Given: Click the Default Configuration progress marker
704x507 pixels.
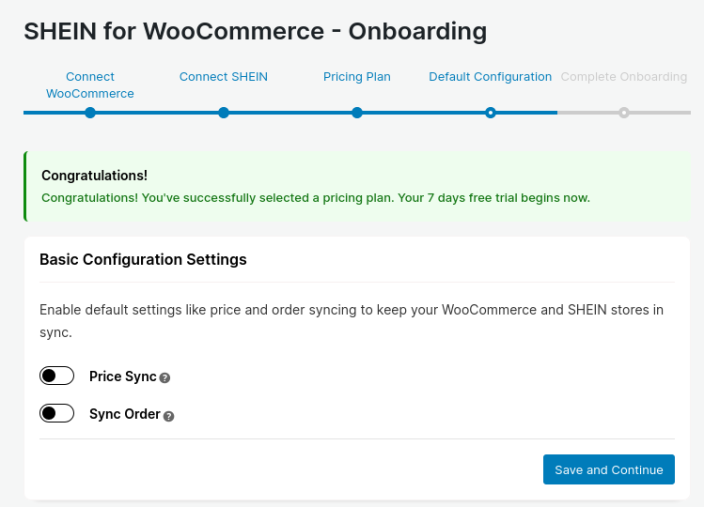Looking at the screenshot, I should tap(490, 113).
